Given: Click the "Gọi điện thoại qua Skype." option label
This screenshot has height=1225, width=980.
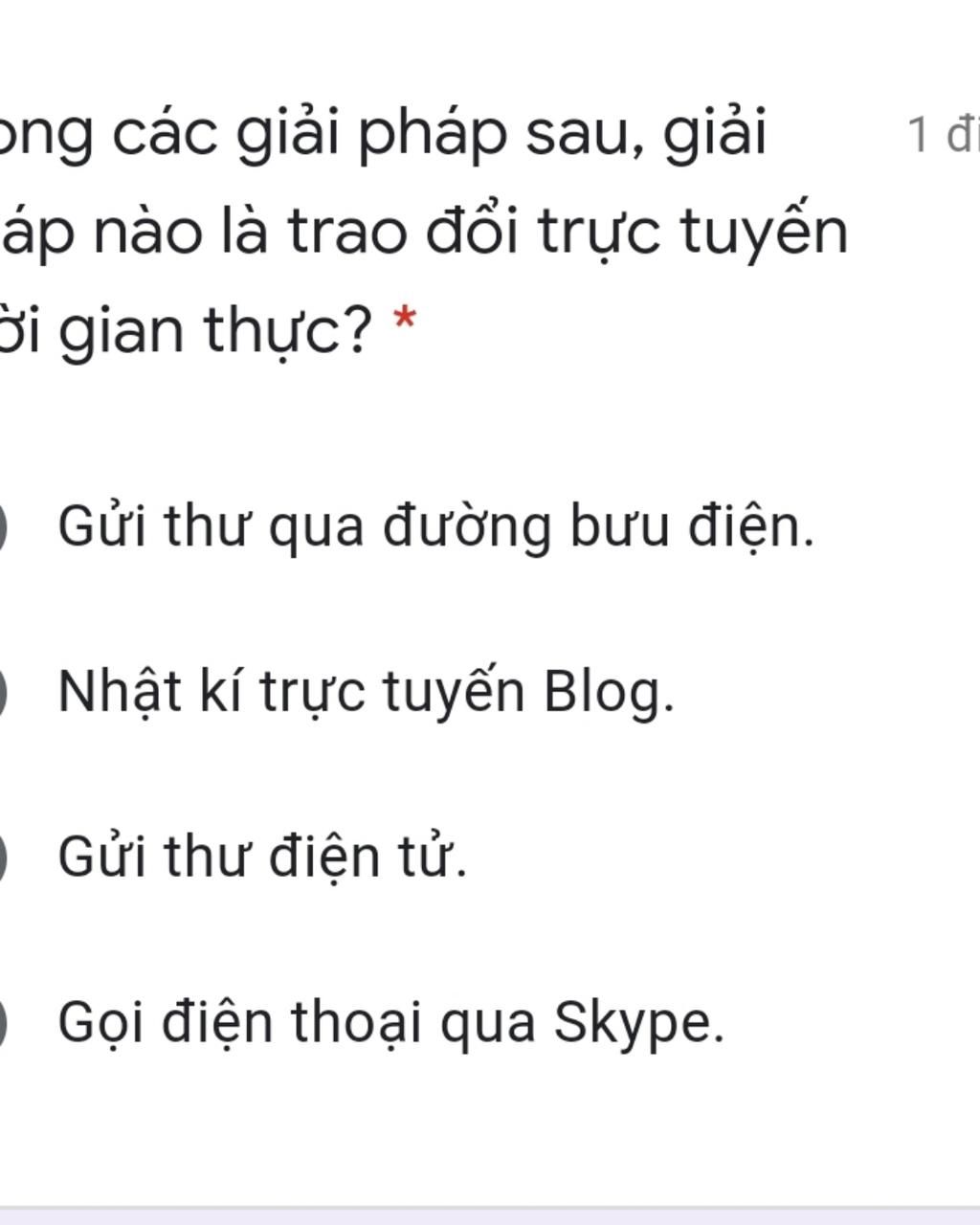Looking at the screenshot, I should [390, 1022].
